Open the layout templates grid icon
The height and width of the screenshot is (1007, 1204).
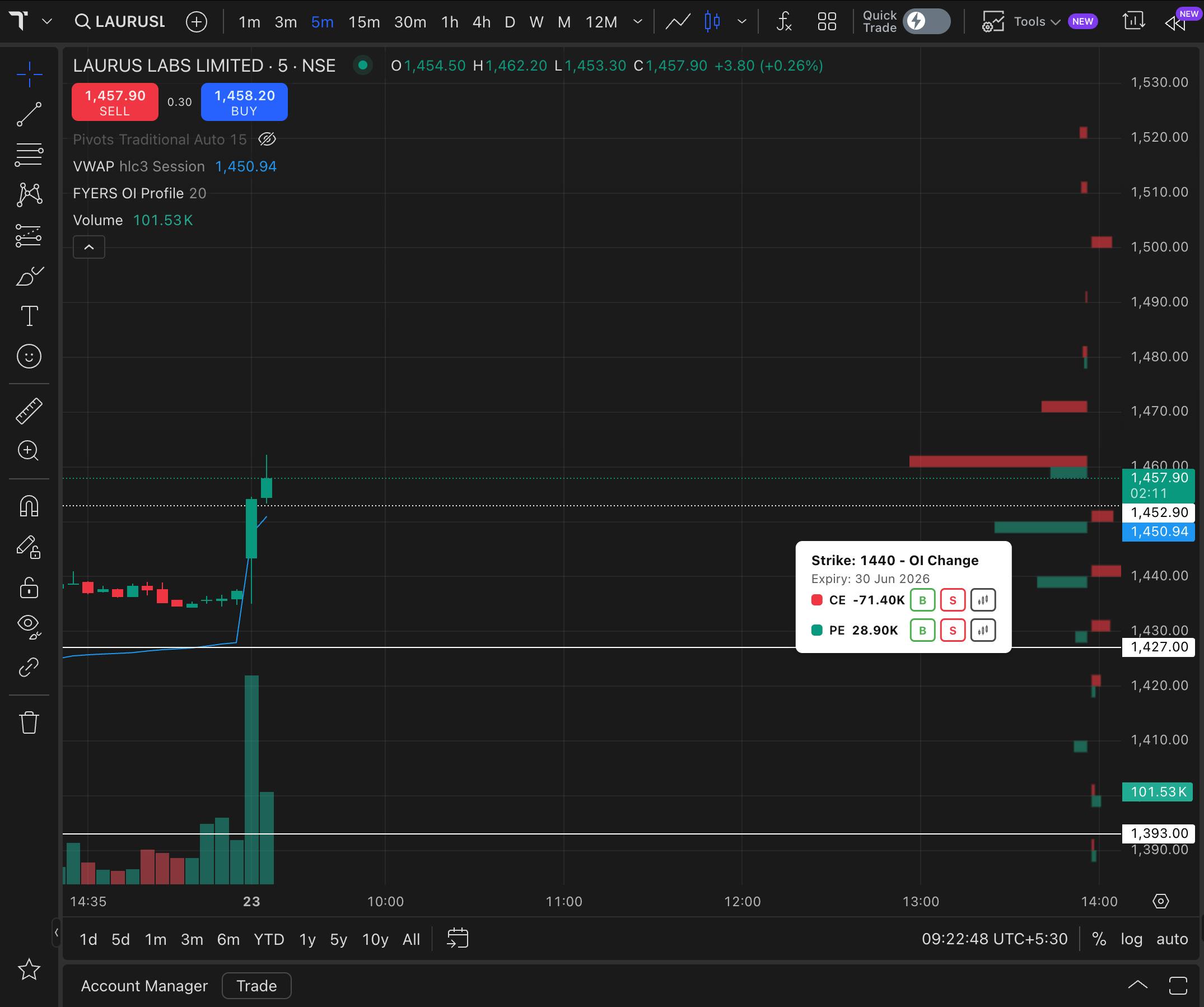(x=827, y=22)
